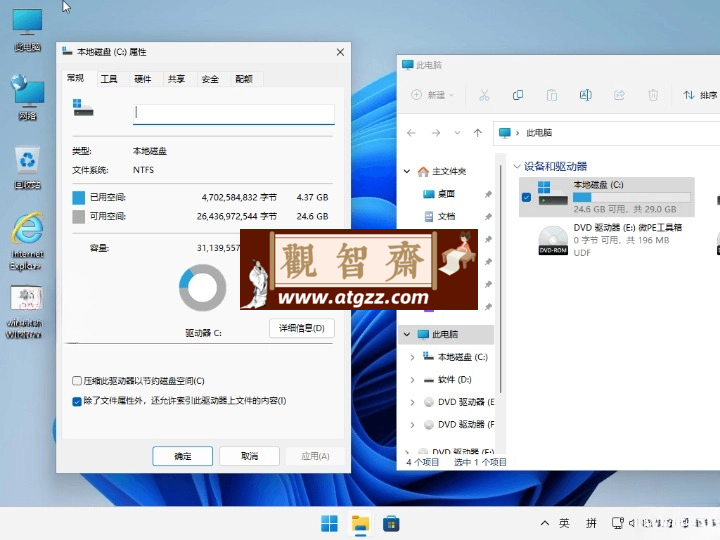The height and width of the screenshot is (540, 720).
Task: Expand DVD 驱动器 (F in navigation tree
Action: click(x=412, y=424)
